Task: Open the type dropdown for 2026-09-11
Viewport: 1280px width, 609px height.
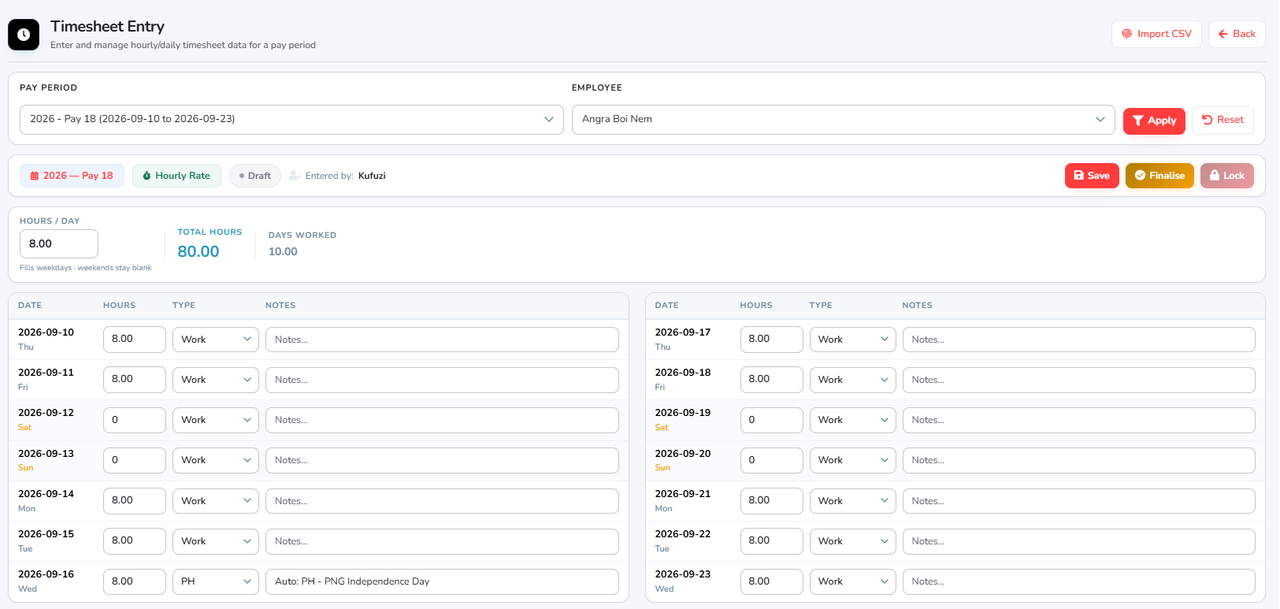Action: (x=215, y=379)
